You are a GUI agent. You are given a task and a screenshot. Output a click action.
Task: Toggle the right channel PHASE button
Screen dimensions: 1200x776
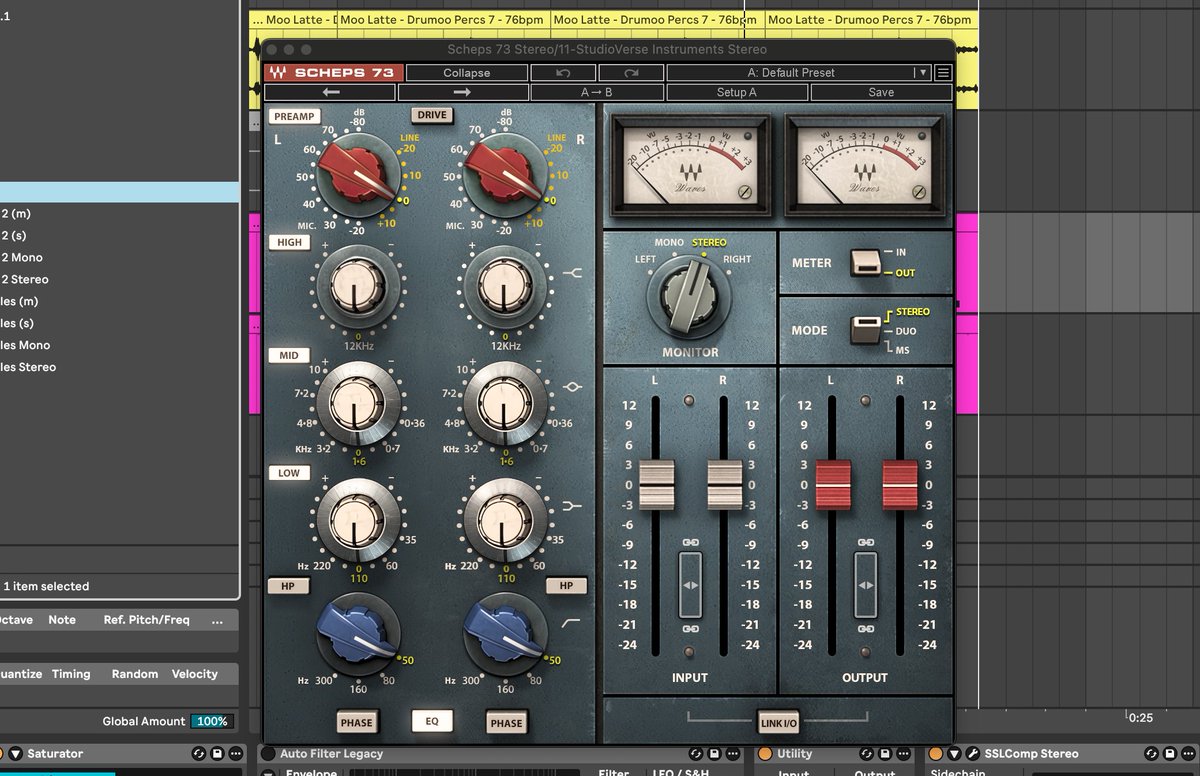506,722
